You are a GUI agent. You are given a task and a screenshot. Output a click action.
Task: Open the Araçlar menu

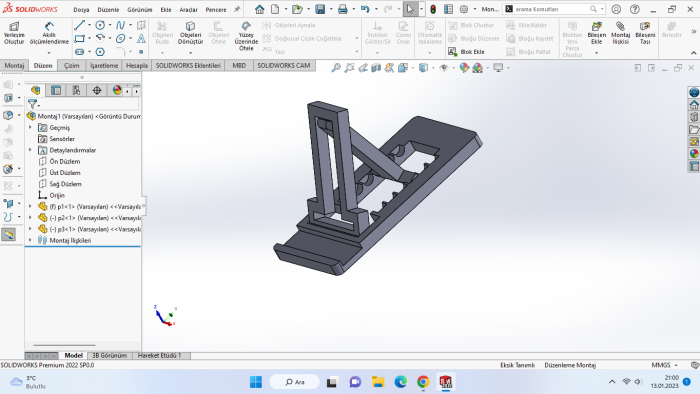click(x=188, y=9)
